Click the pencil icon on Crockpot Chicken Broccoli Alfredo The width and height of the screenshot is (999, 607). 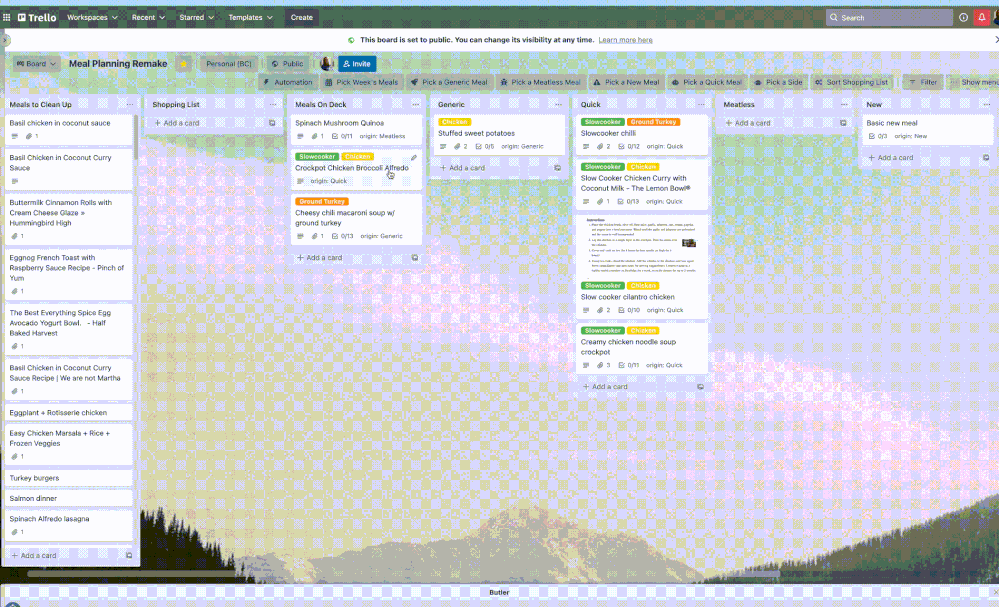(x=413, y=157)
